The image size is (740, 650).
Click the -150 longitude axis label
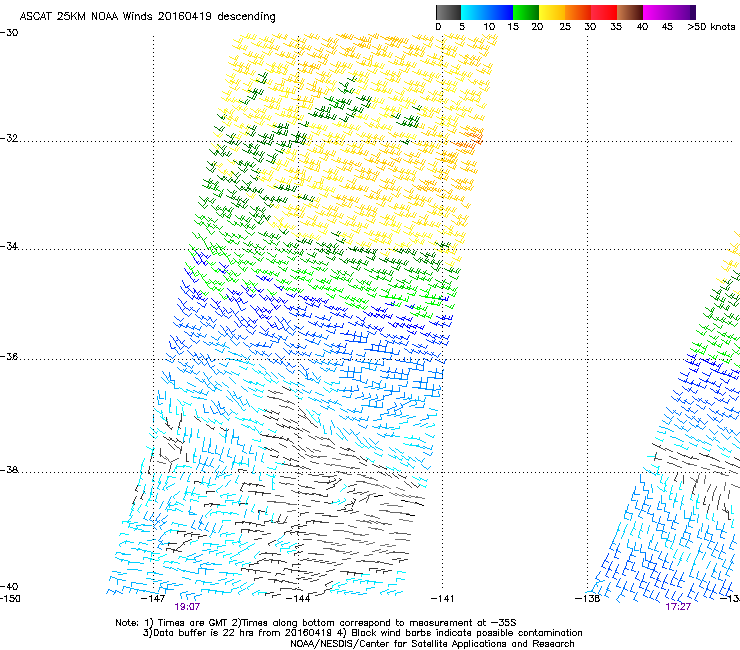coord(10,599)
